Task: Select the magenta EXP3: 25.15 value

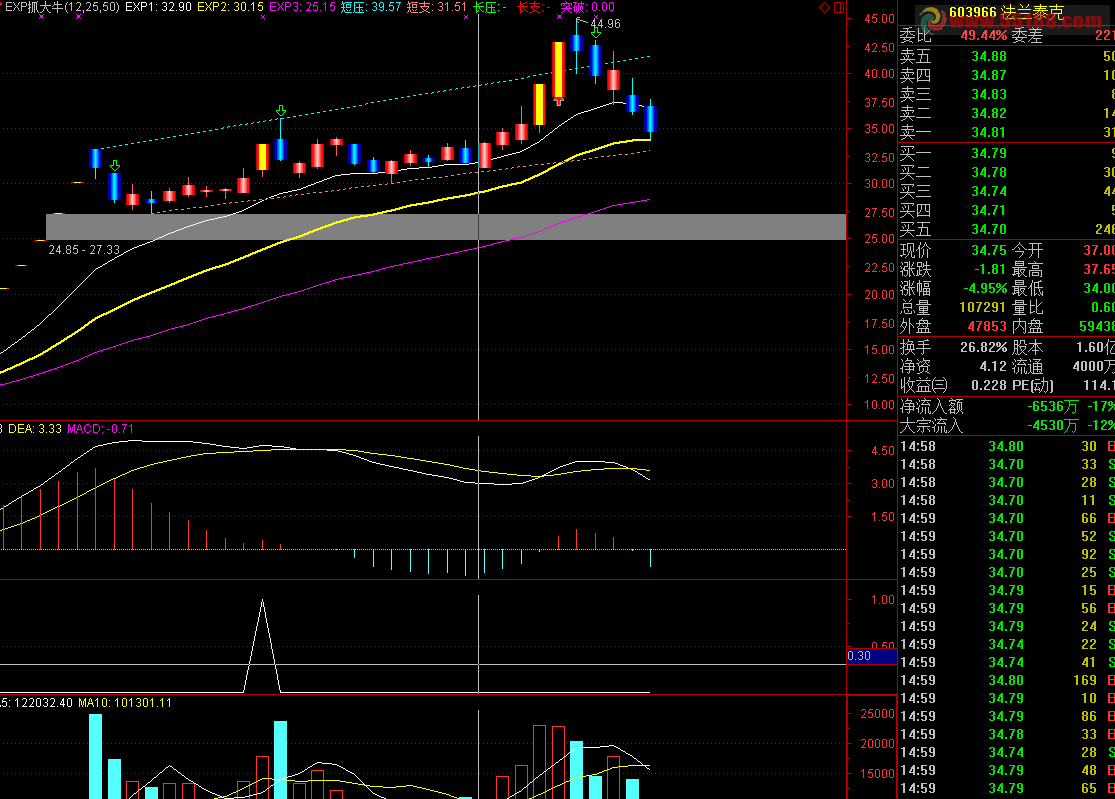Action: pos(302,7)
